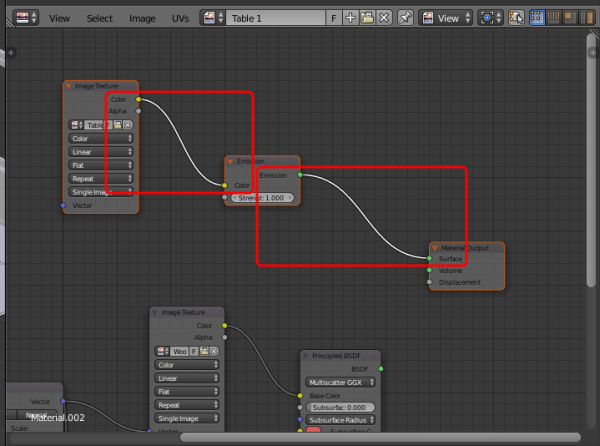Open Flat dropdown in lower Image Texture

(187, 392)
